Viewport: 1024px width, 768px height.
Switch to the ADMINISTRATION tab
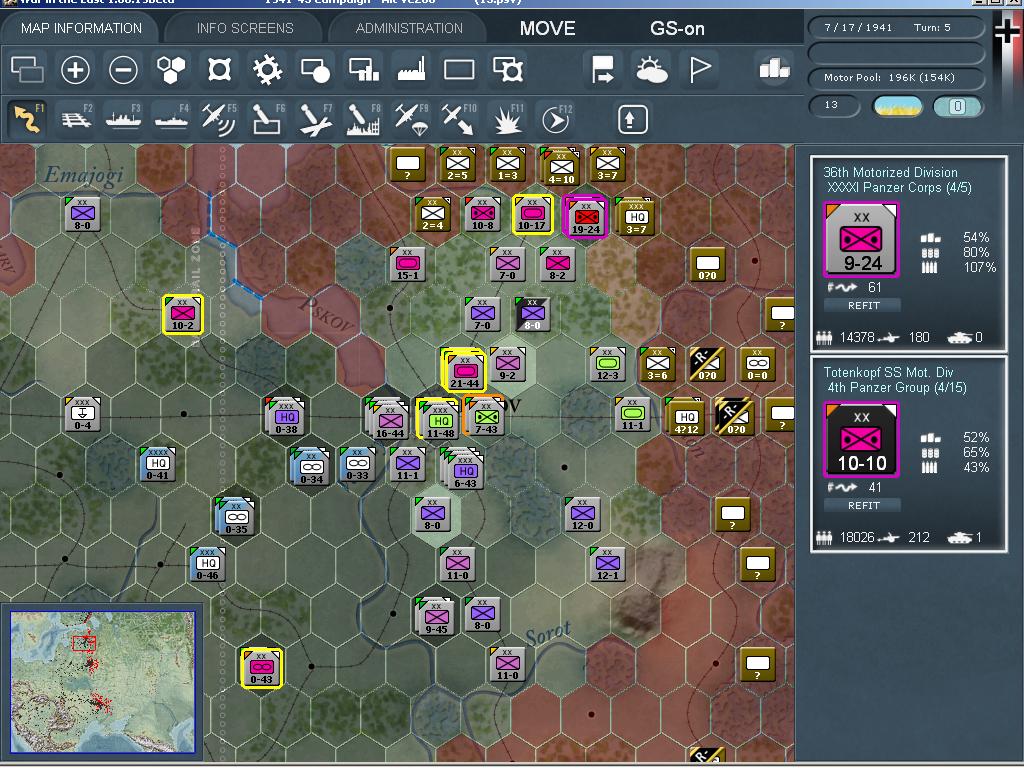pos(409,28)
